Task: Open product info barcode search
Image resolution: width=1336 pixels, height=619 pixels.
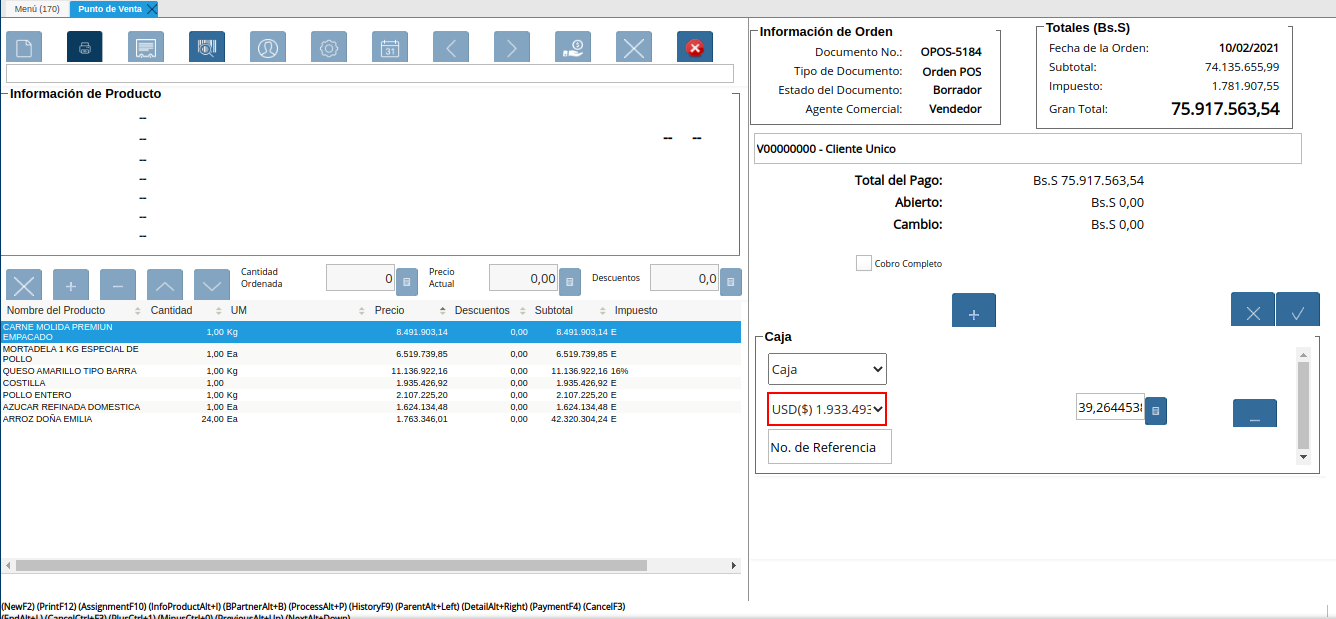Action: click(x=207, y=47)
